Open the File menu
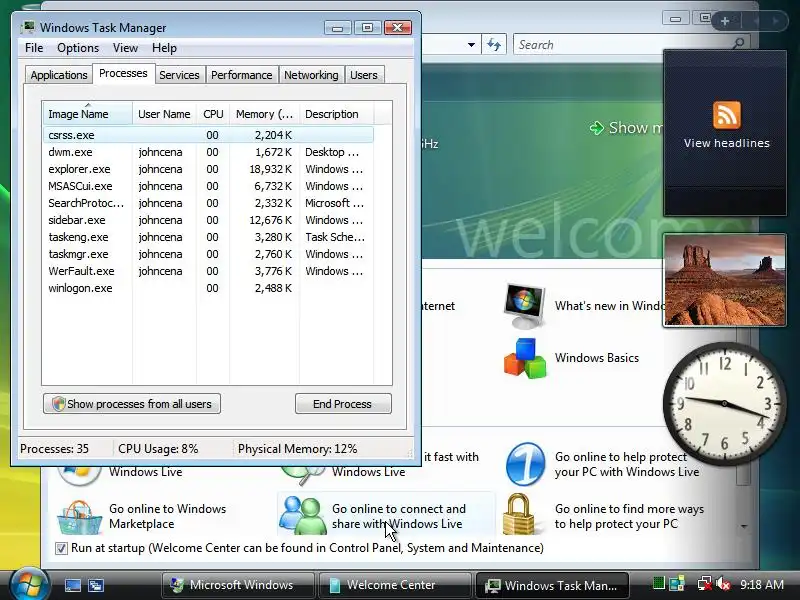This screenshot has width=800, height=600. pyautogui.click(x=34, y=48)
